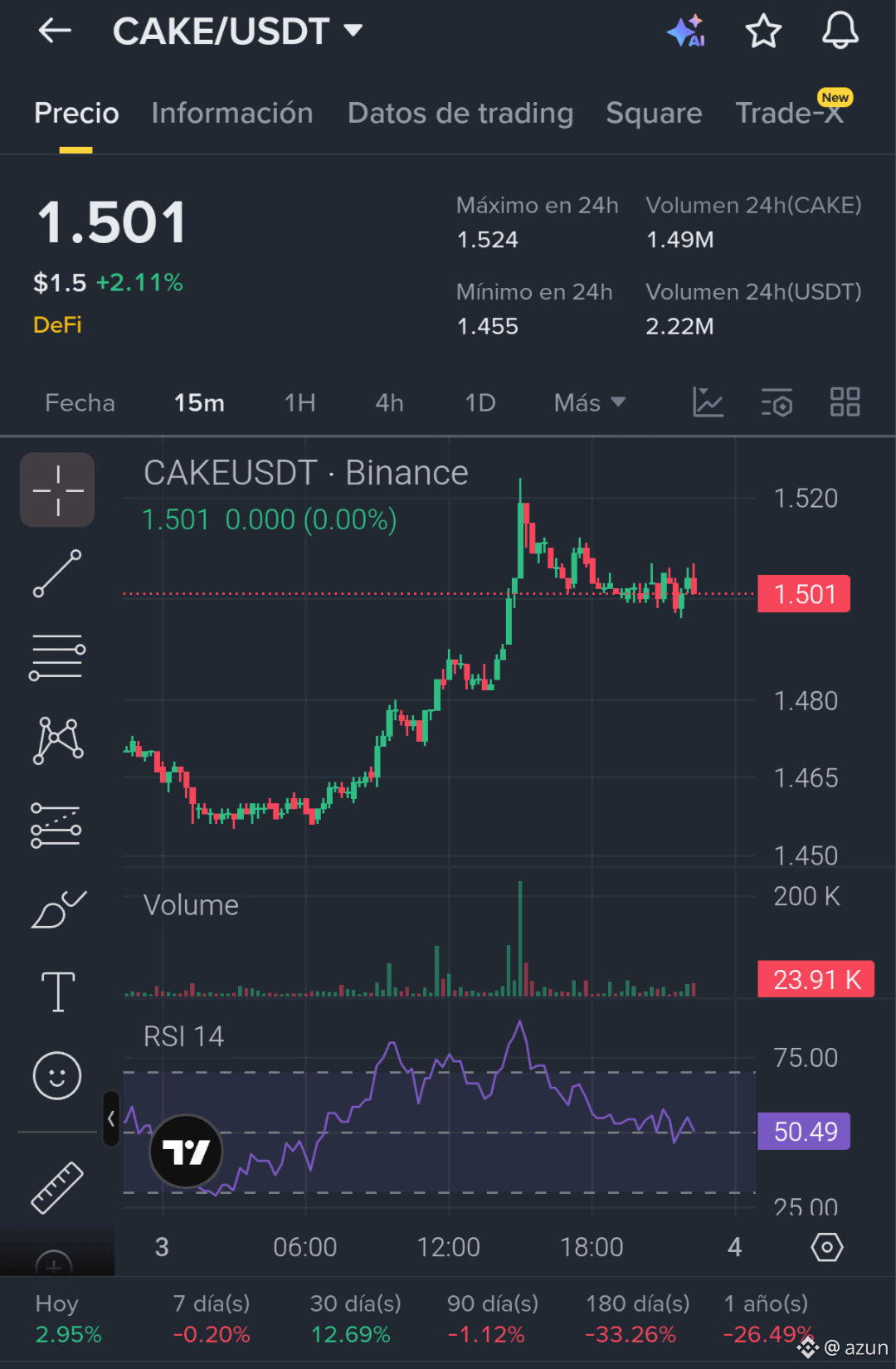Tap the 06:00 time axis label
Image resolution: width=896 pixels, height=1369 pixels.
305,1247
